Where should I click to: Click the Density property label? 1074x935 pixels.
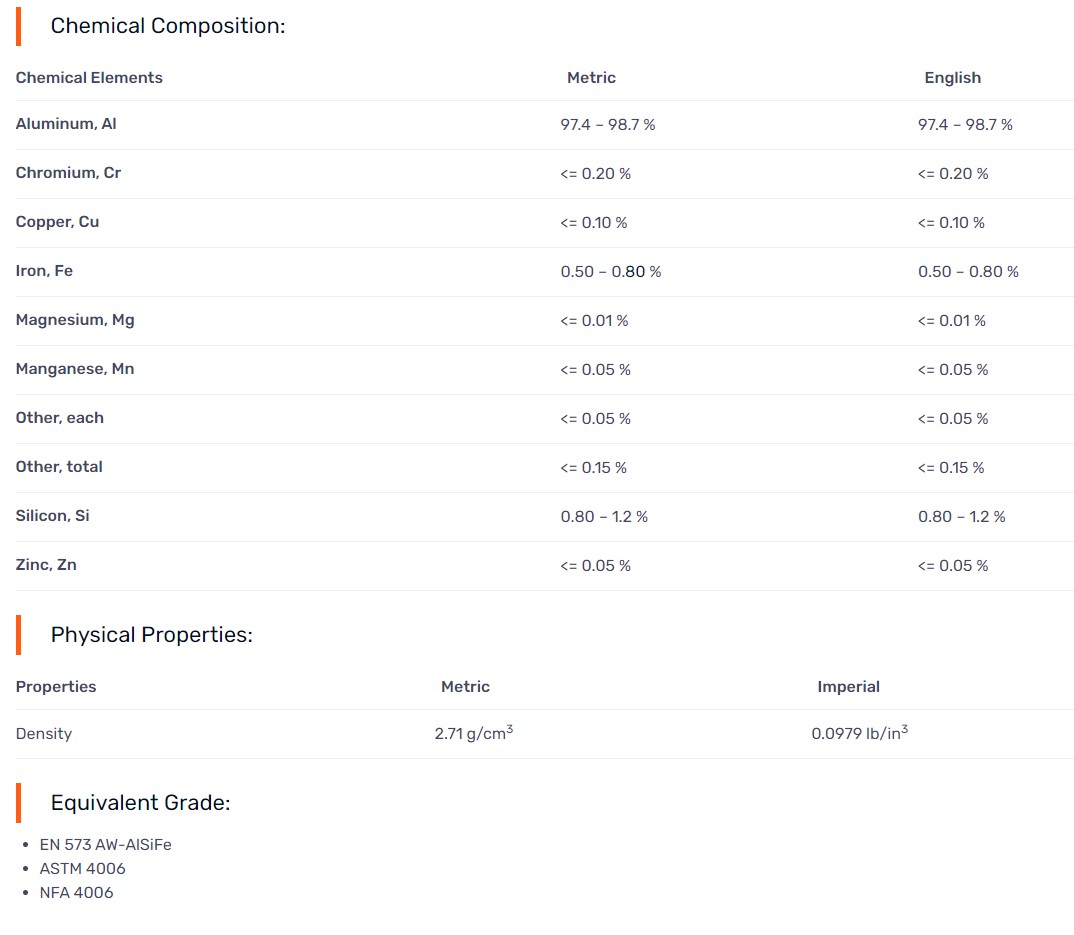click(44, 734)
